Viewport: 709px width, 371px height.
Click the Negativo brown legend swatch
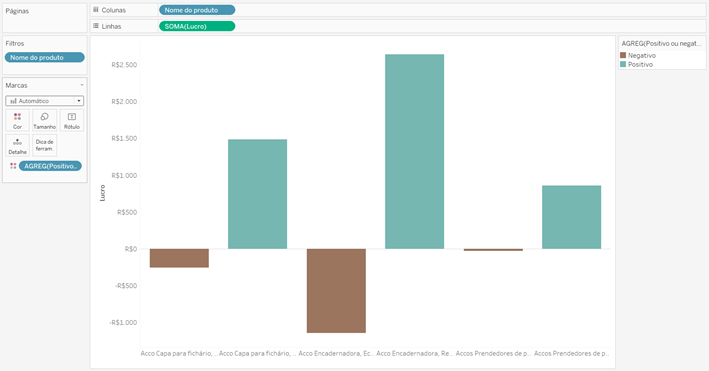tap(623, 55)
